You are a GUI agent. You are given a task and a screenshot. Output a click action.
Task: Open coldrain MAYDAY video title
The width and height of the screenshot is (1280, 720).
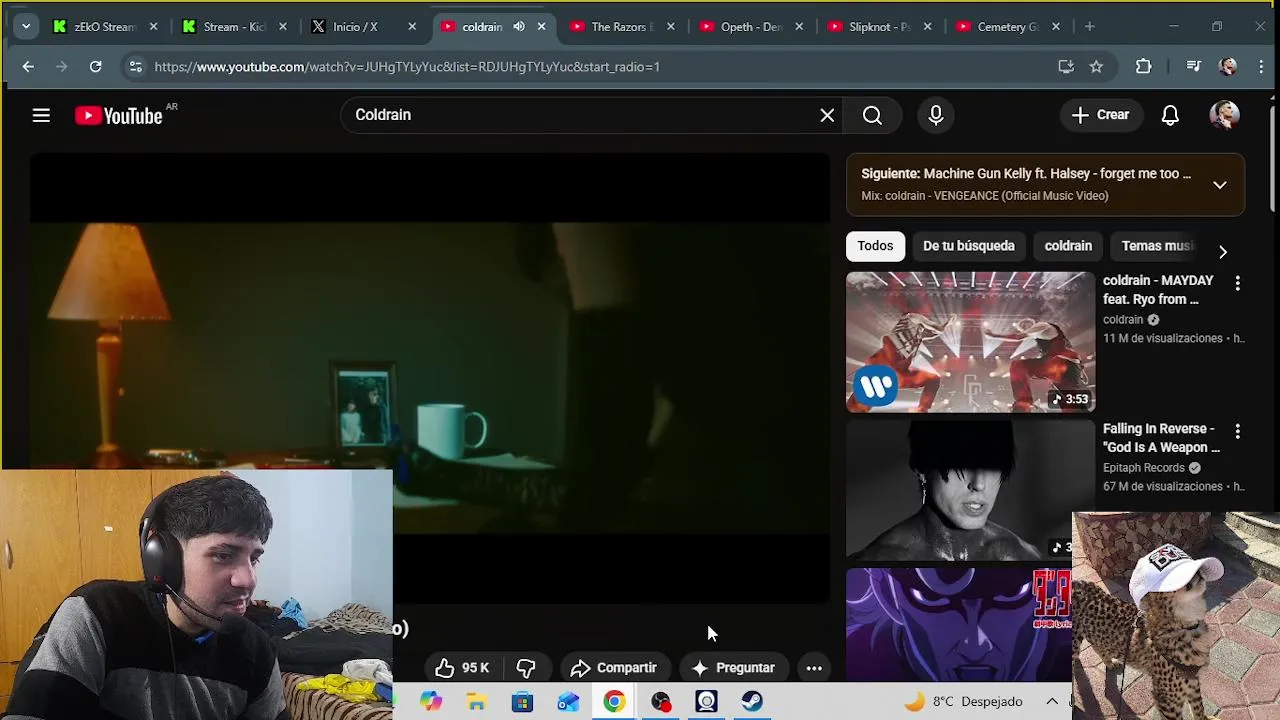tap(1158, 290)
